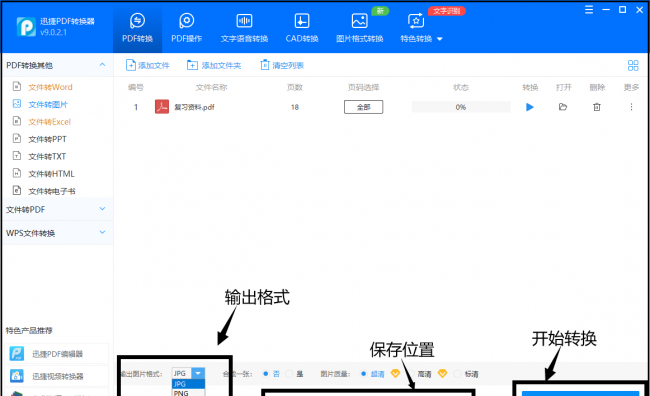Image resolution: width=650 pixels, height=396 pixels.
Task: Click the green 新 badge
Action: 380,11
